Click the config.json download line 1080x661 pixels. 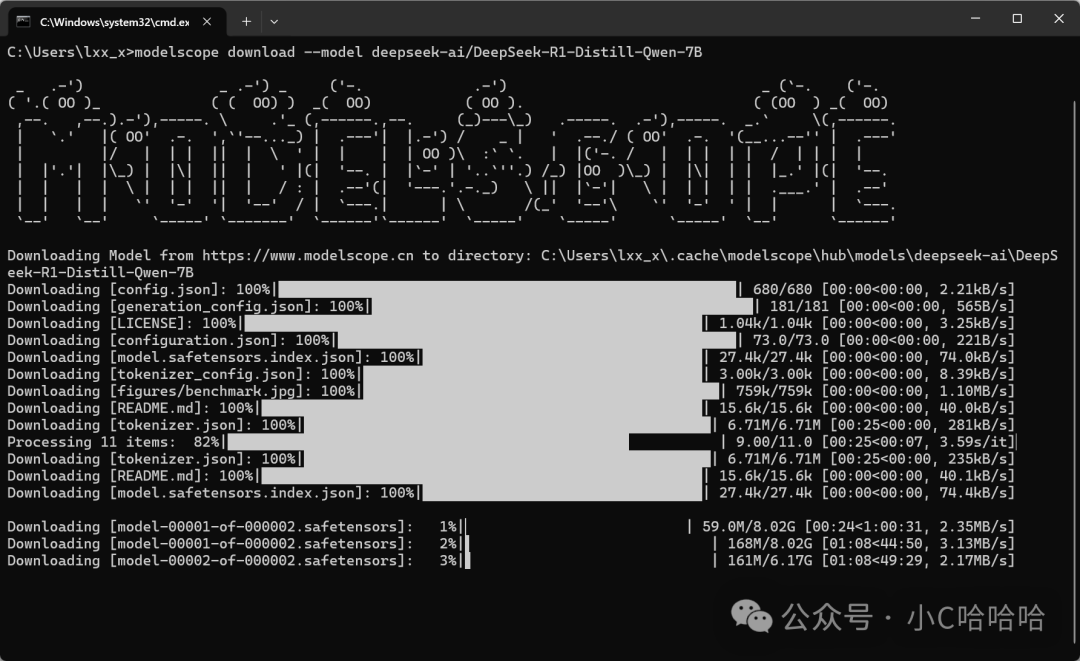point(510,289)
